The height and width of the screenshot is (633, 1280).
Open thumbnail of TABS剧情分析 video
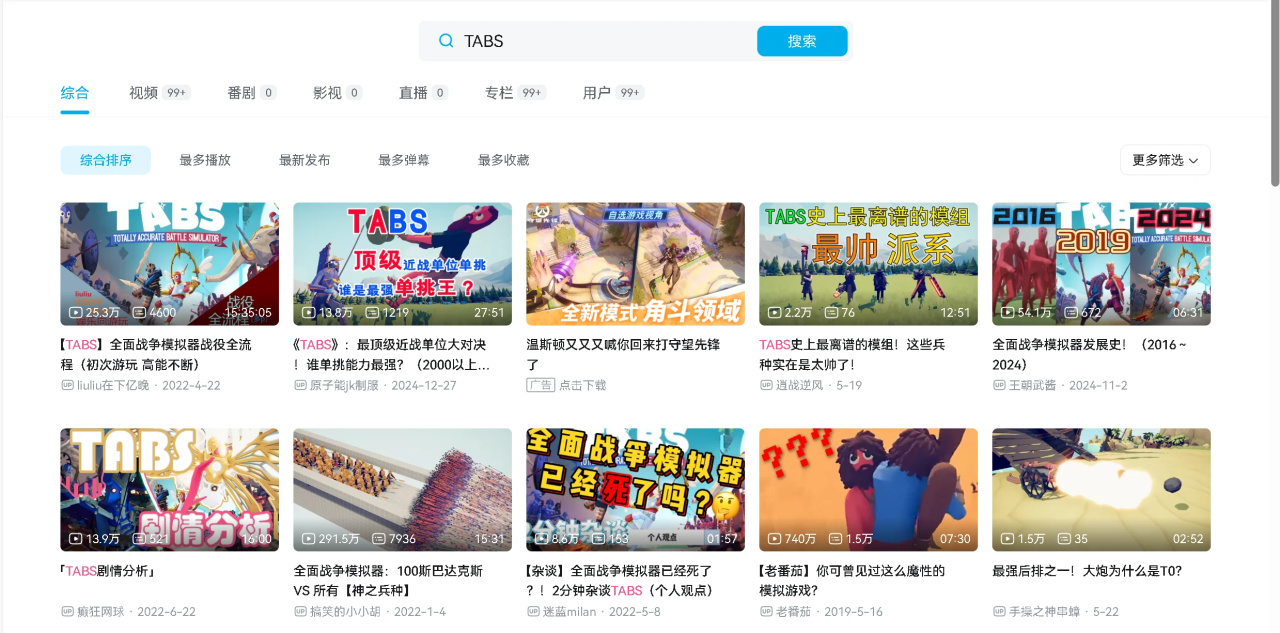170,490
